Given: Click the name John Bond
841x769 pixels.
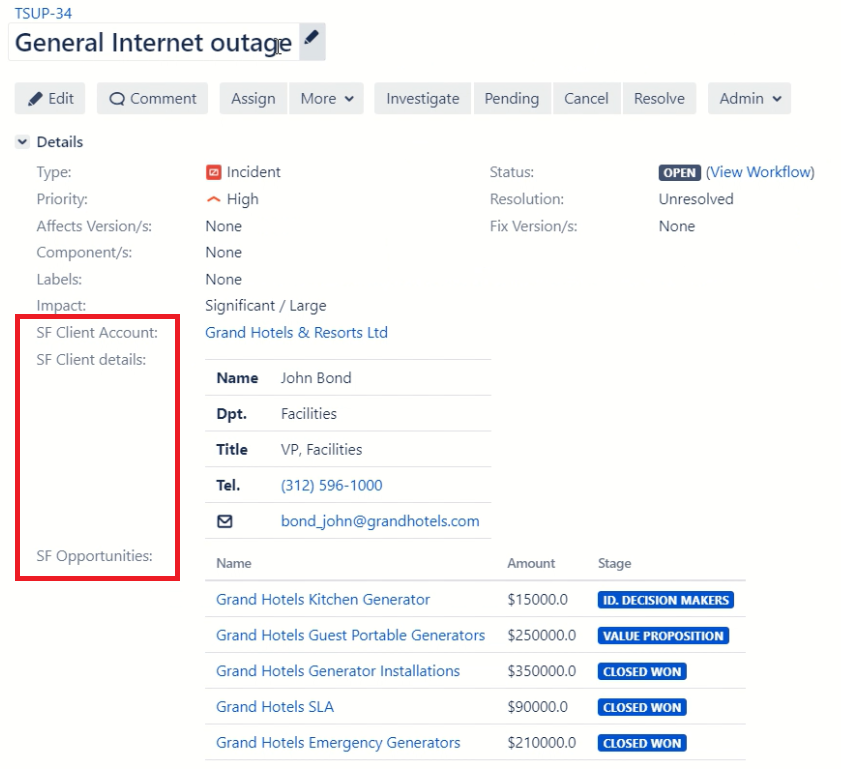Looking at the screenshot, I should [x=316, y=378].
